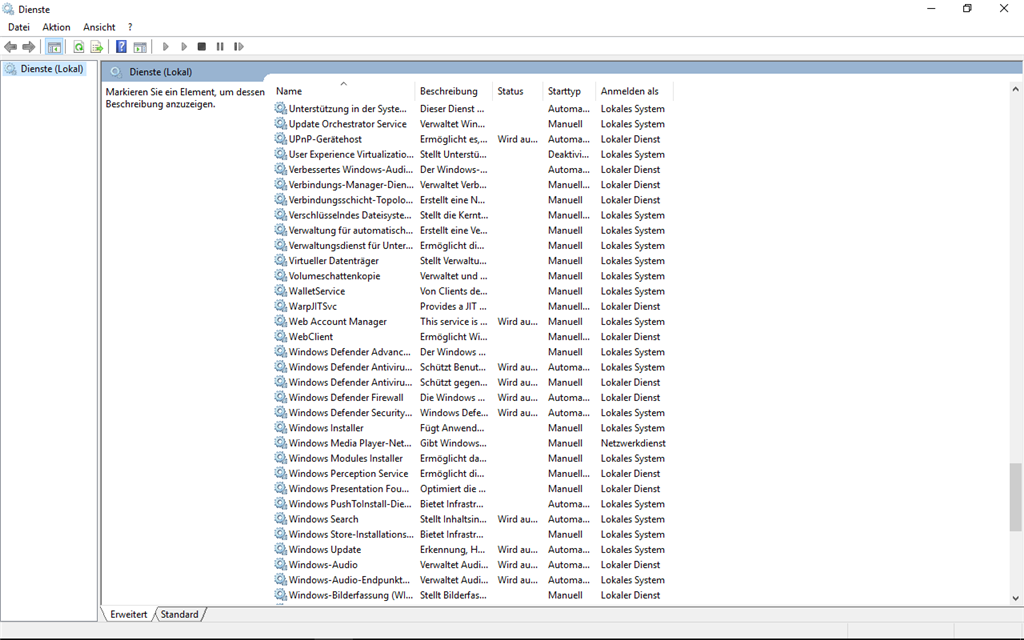This screenshot has width=1024, height=640.
Task: Select Dienste (Lokal) in the left tree
Action: (x=52, y=69)
